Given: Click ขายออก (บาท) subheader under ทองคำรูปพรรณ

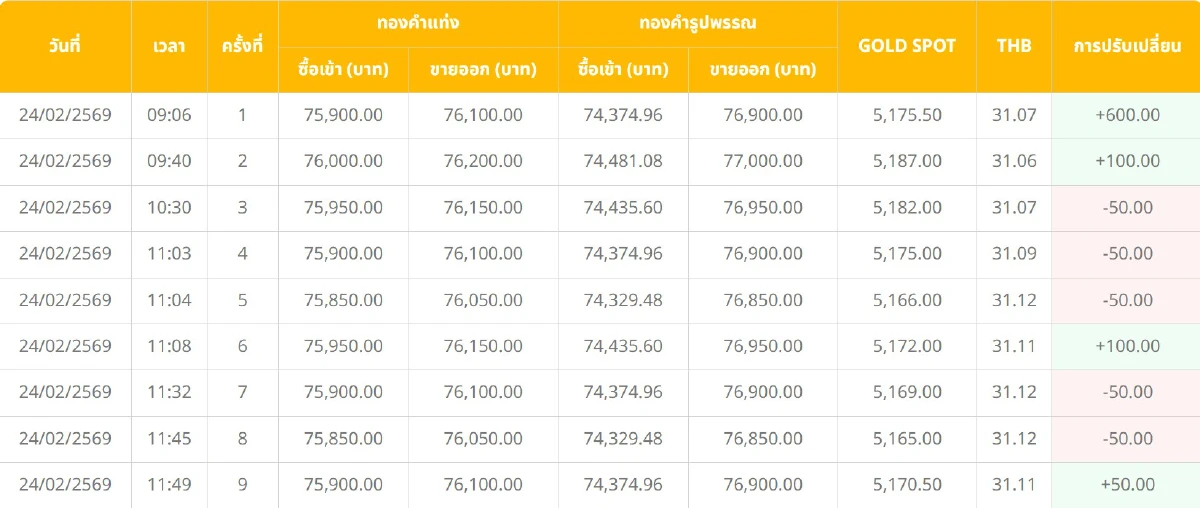Looking at the screenshot, I should tap(763, 70).
